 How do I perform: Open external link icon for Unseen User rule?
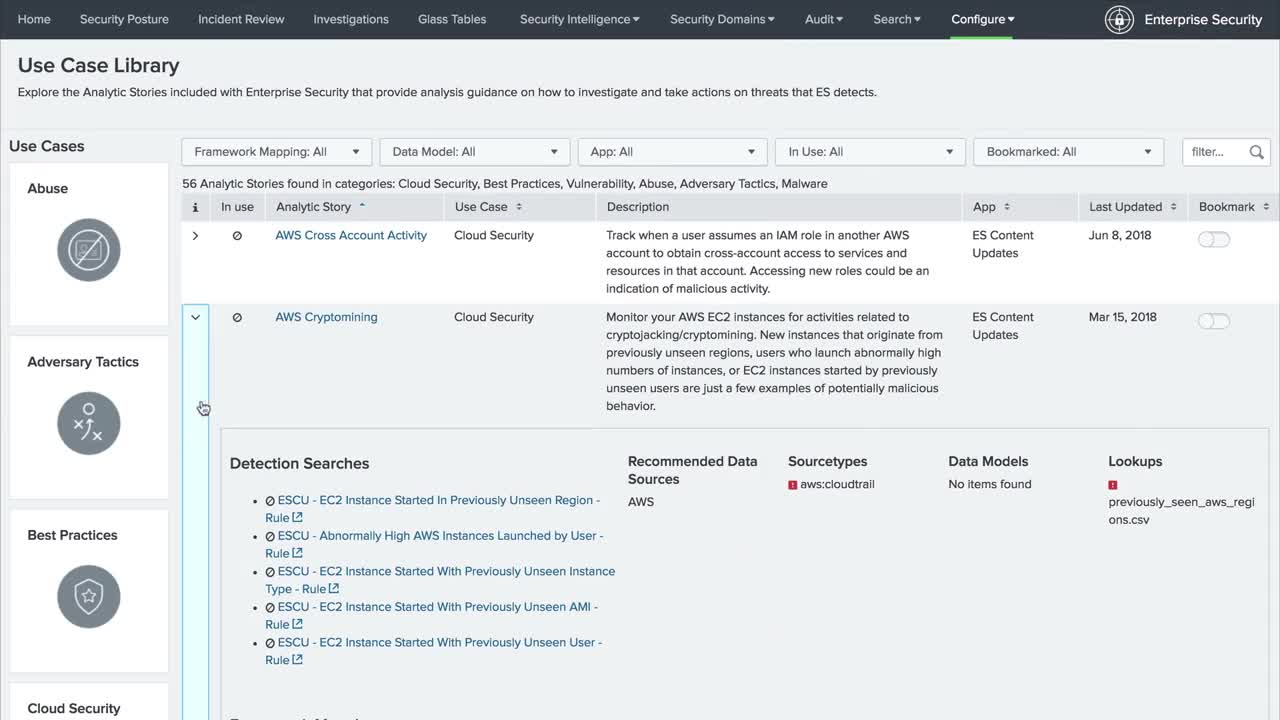pyautogui.click(x=297, y=660)
